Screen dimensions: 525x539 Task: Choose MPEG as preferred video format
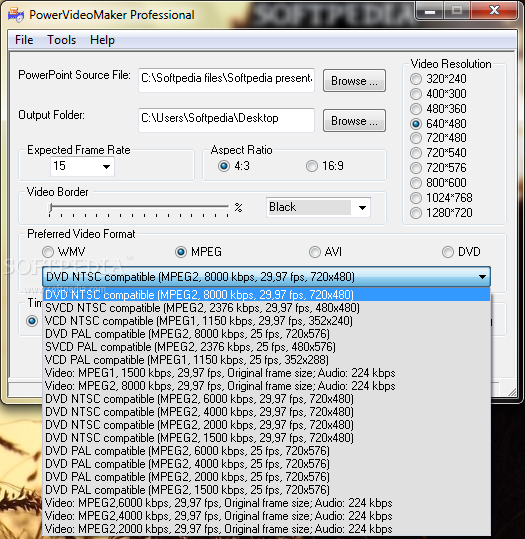point(198,252)
